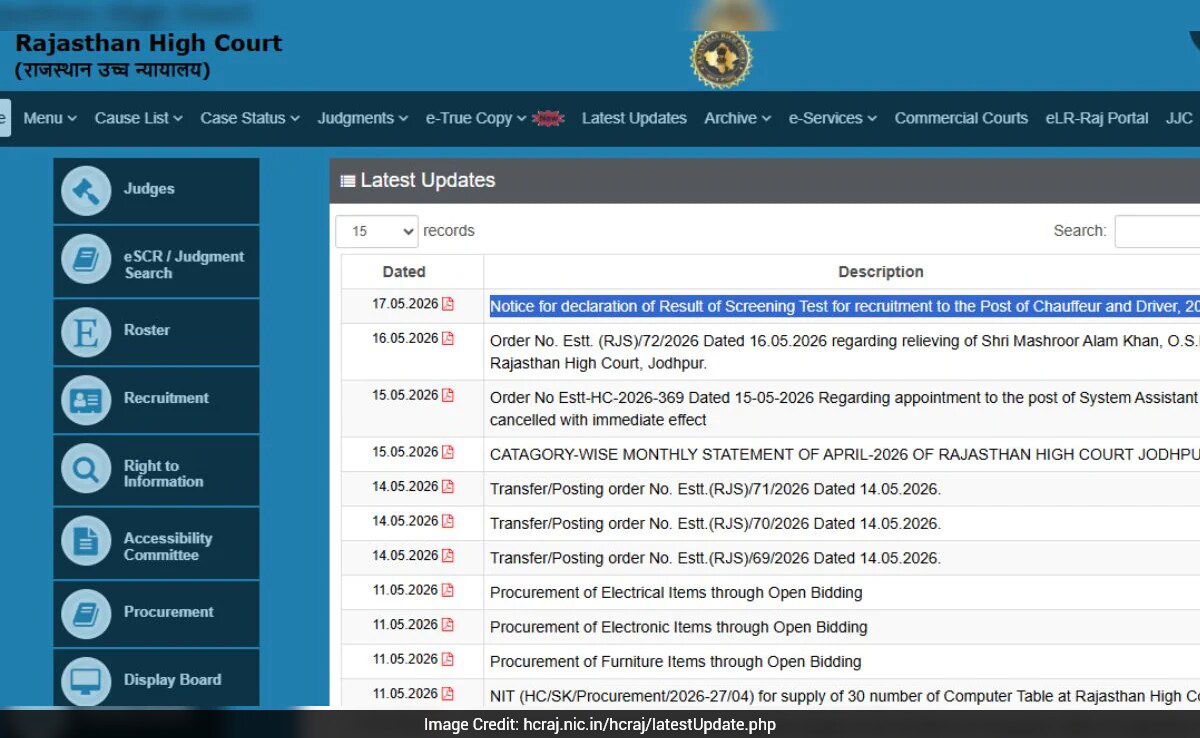Click the Rajasthan High Court emblem logo

click(721, 58)
